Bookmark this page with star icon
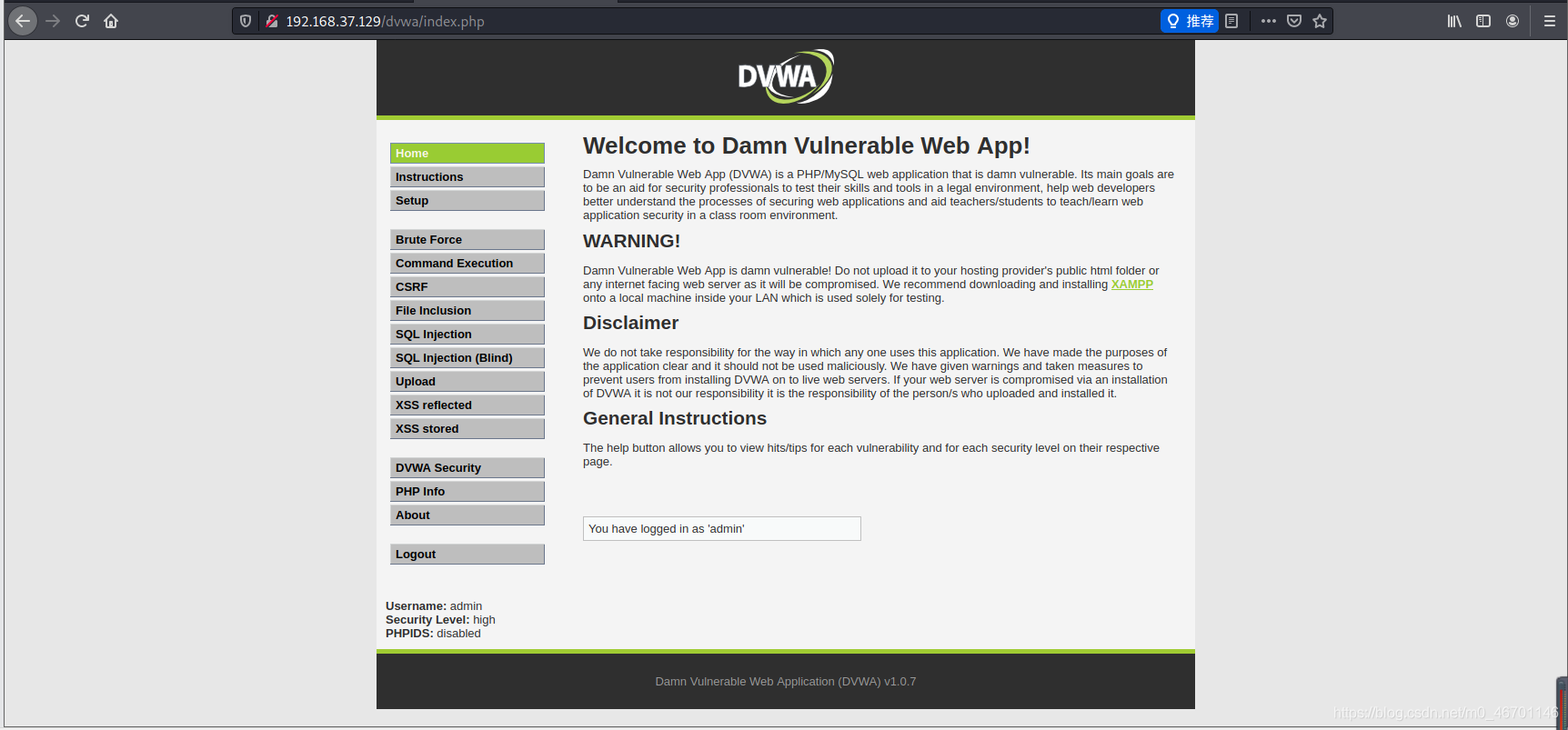Image resolution: width=1568 pixels, height=730 pixels. pos(1320,21)
